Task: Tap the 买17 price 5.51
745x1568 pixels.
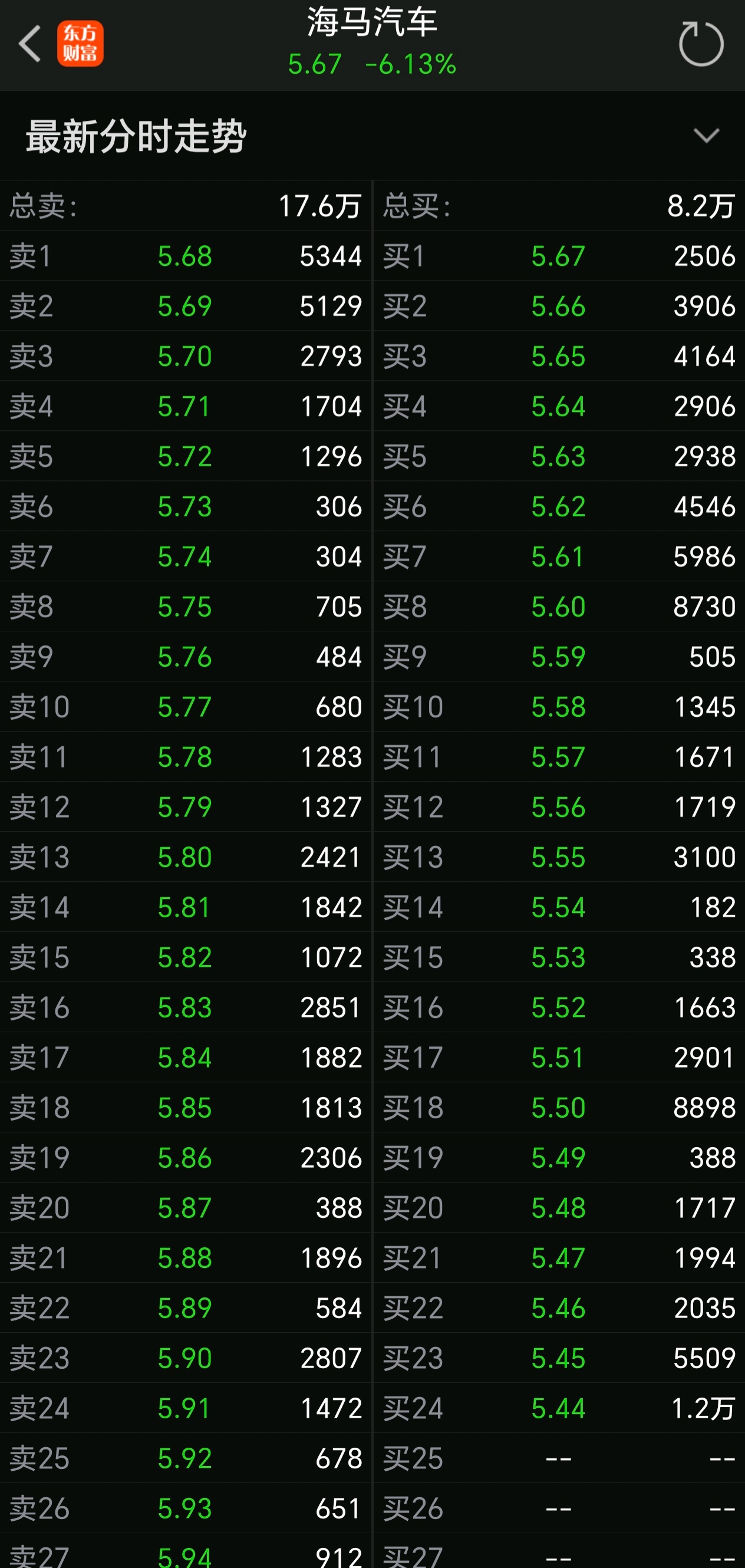Action: click(x=558, y=1058)
